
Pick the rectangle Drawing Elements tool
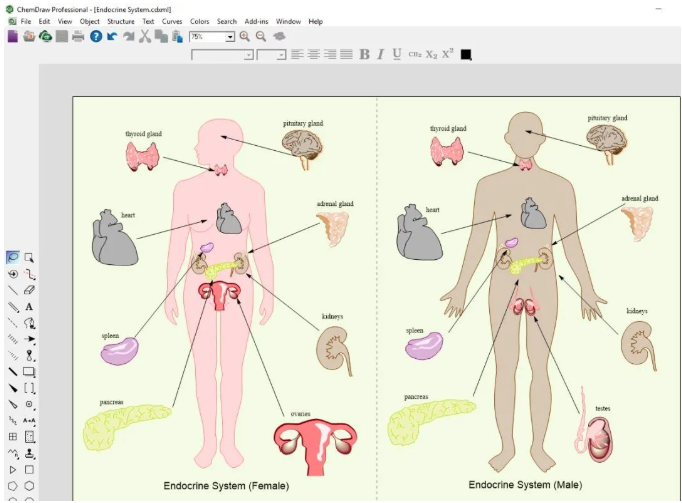pos(29,372)
